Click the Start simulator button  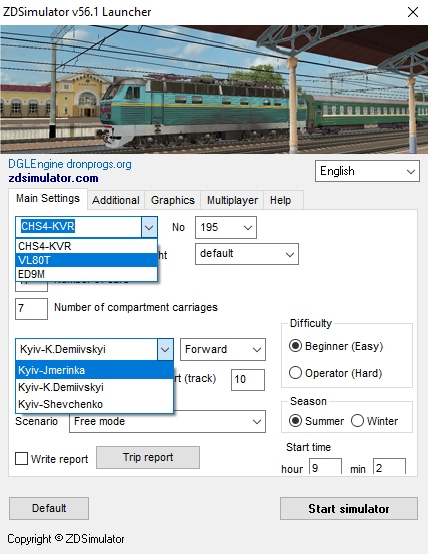(349, 508)
